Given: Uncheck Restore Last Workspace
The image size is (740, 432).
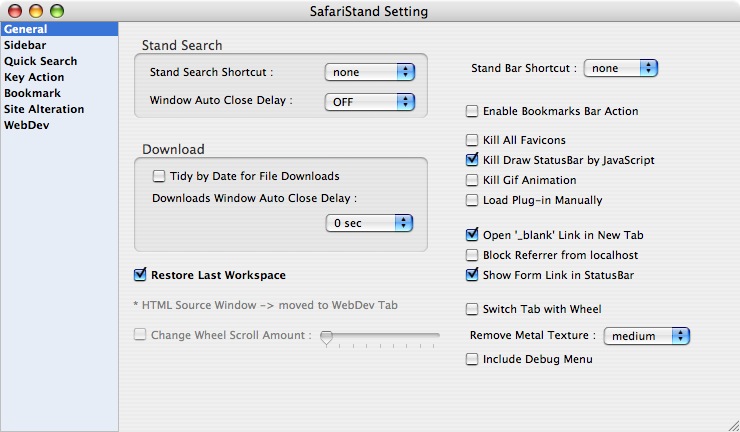Looking at the screenshot, I should pyautogui.click(x=140, y=275).
